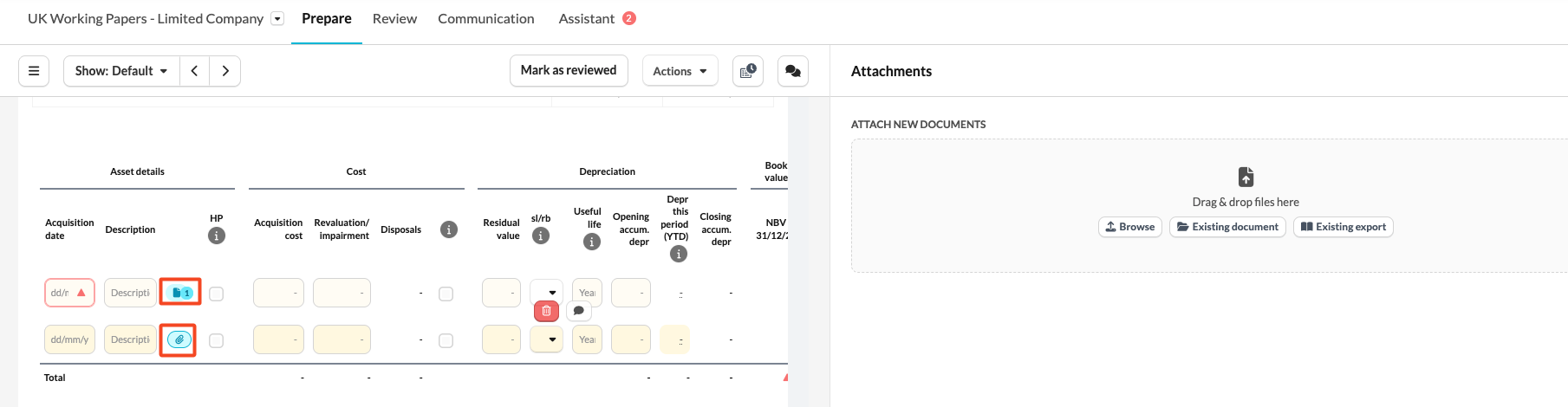Open the document history clock icon
The height and width of the screenshot is (407, 1568).
(748, 71)
